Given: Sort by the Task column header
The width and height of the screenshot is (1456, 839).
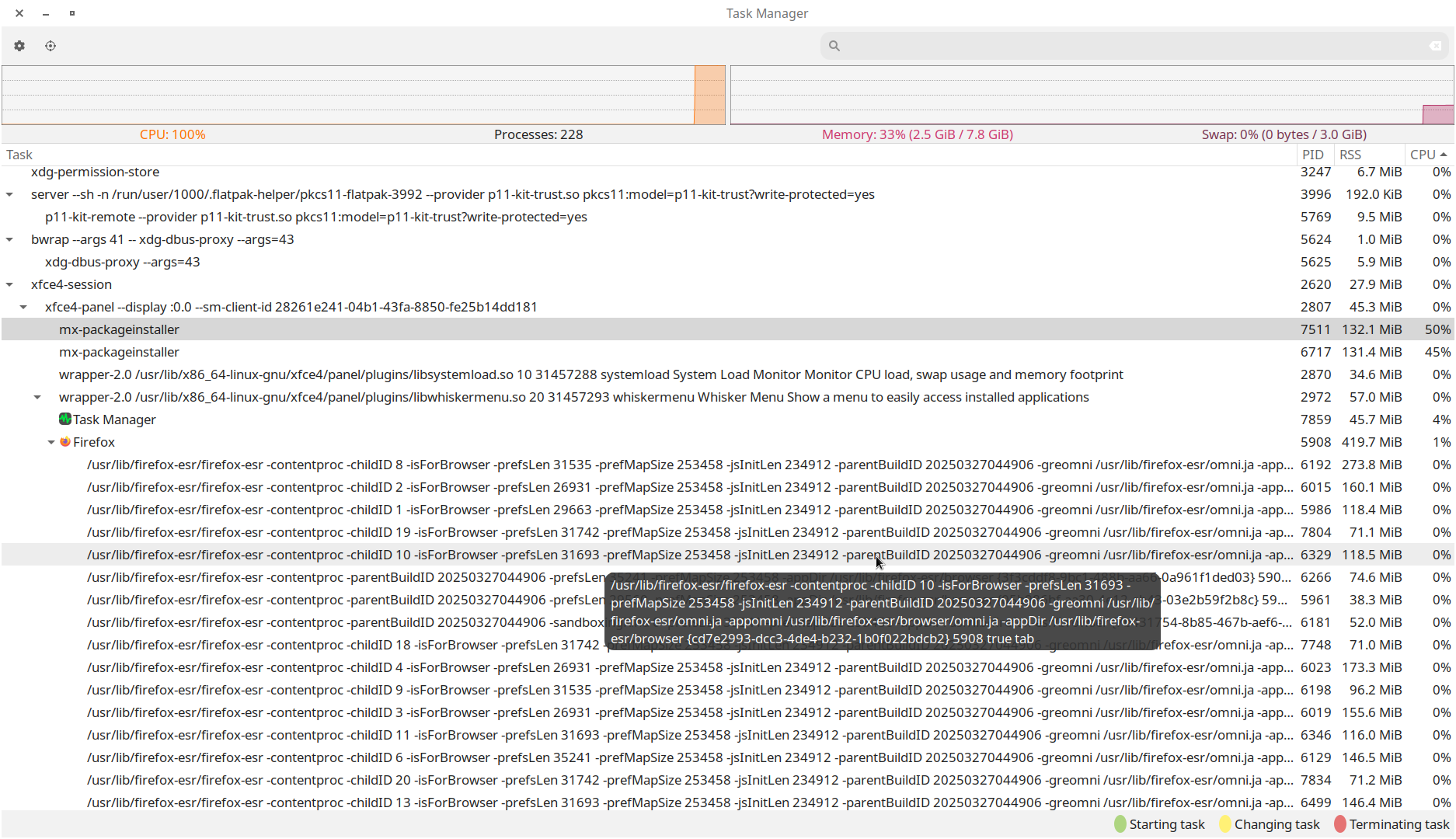Looking at the screenshot, I should [x=649, y=155].
